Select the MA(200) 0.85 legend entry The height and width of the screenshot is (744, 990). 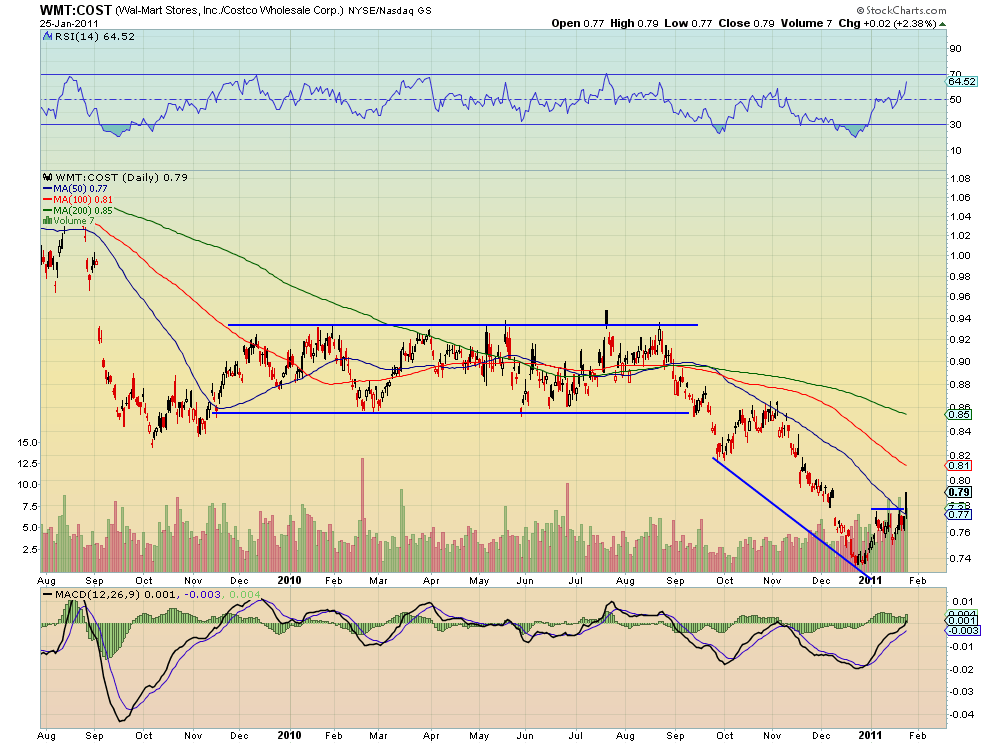point(78,210)
